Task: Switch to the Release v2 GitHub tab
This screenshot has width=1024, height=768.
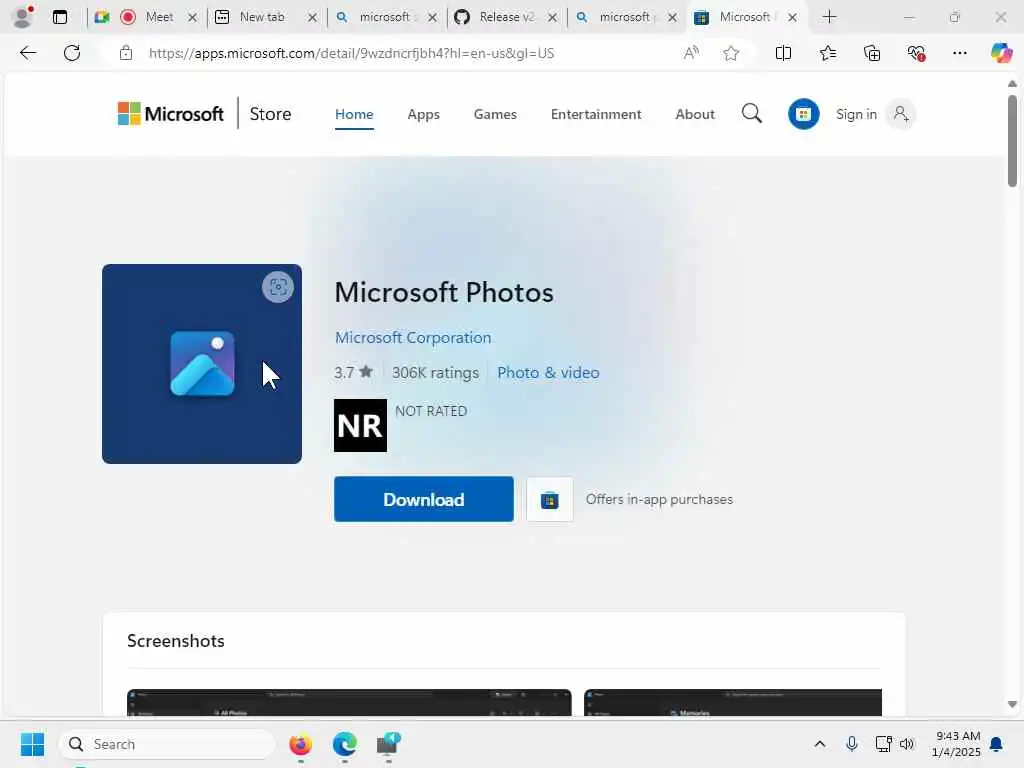Action: (506, 17)
